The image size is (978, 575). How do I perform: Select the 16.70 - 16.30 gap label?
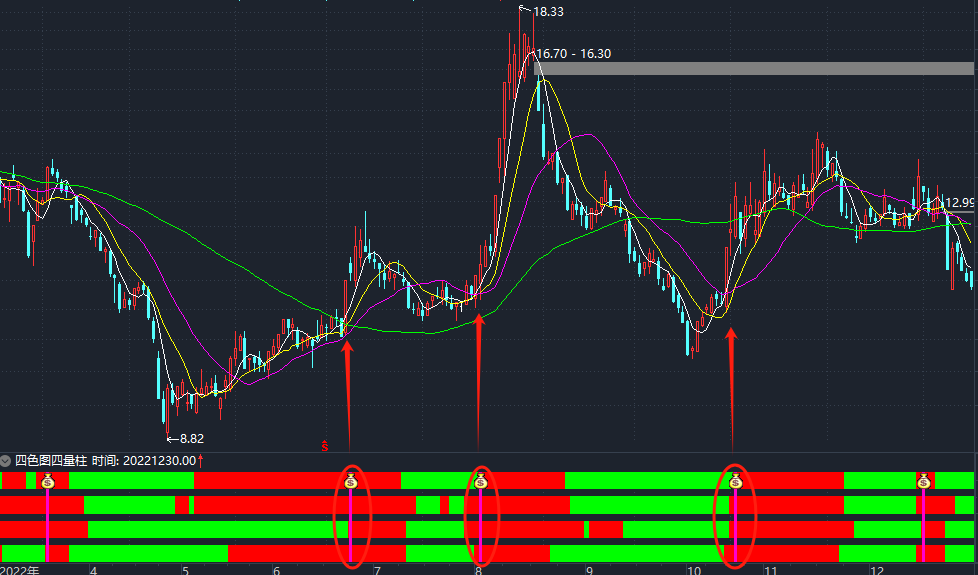point(573,54)
